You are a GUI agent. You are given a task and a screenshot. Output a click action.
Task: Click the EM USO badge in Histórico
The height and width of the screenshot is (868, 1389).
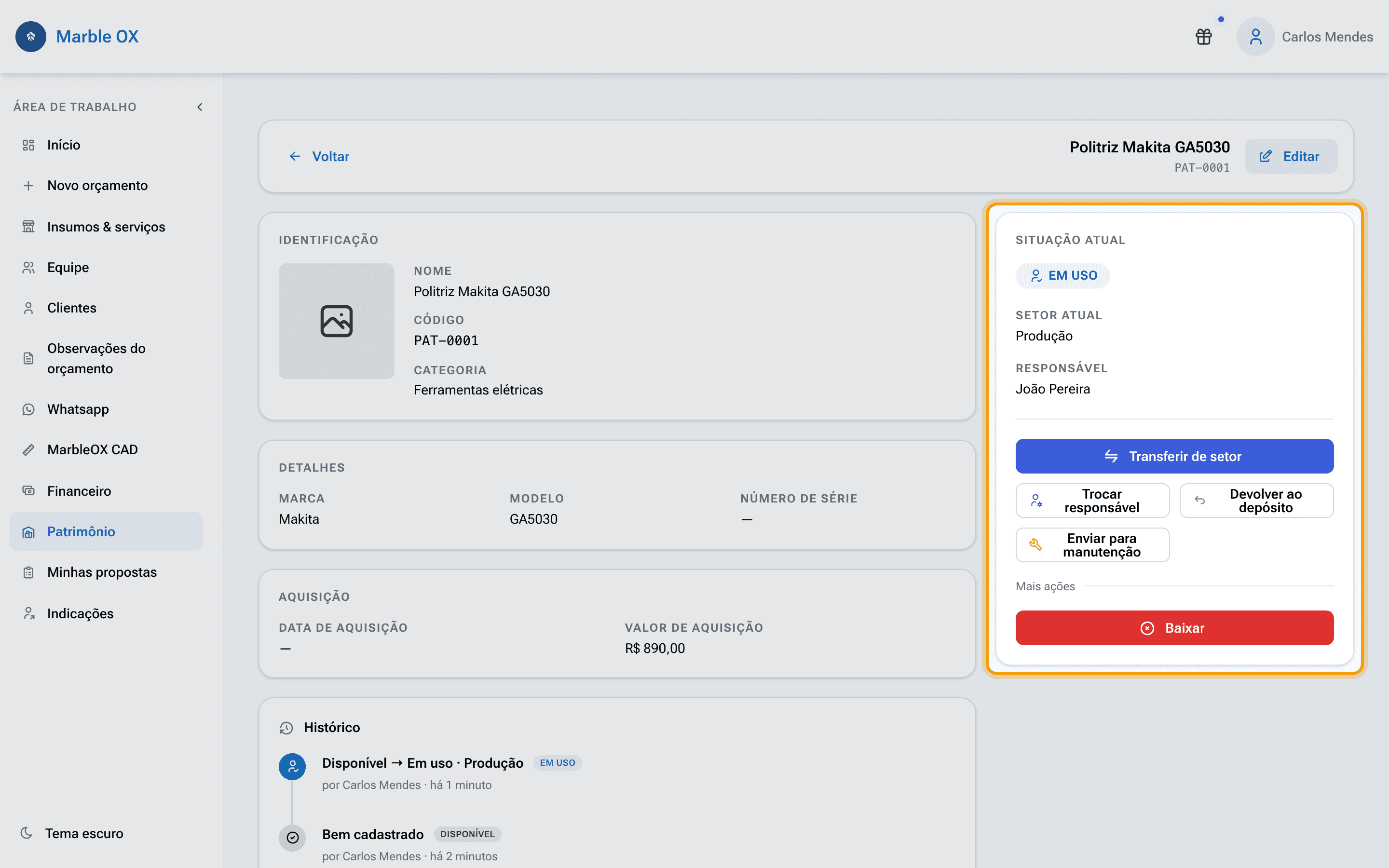tap(558, 763)
